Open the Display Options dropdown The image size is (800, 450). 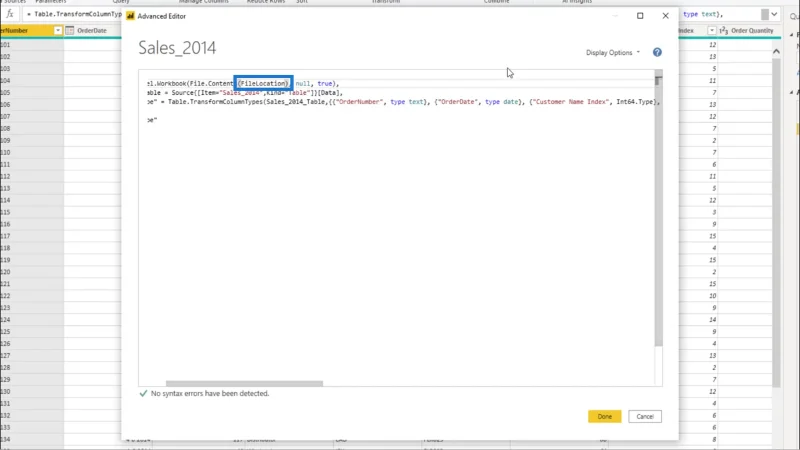[613, 53]
